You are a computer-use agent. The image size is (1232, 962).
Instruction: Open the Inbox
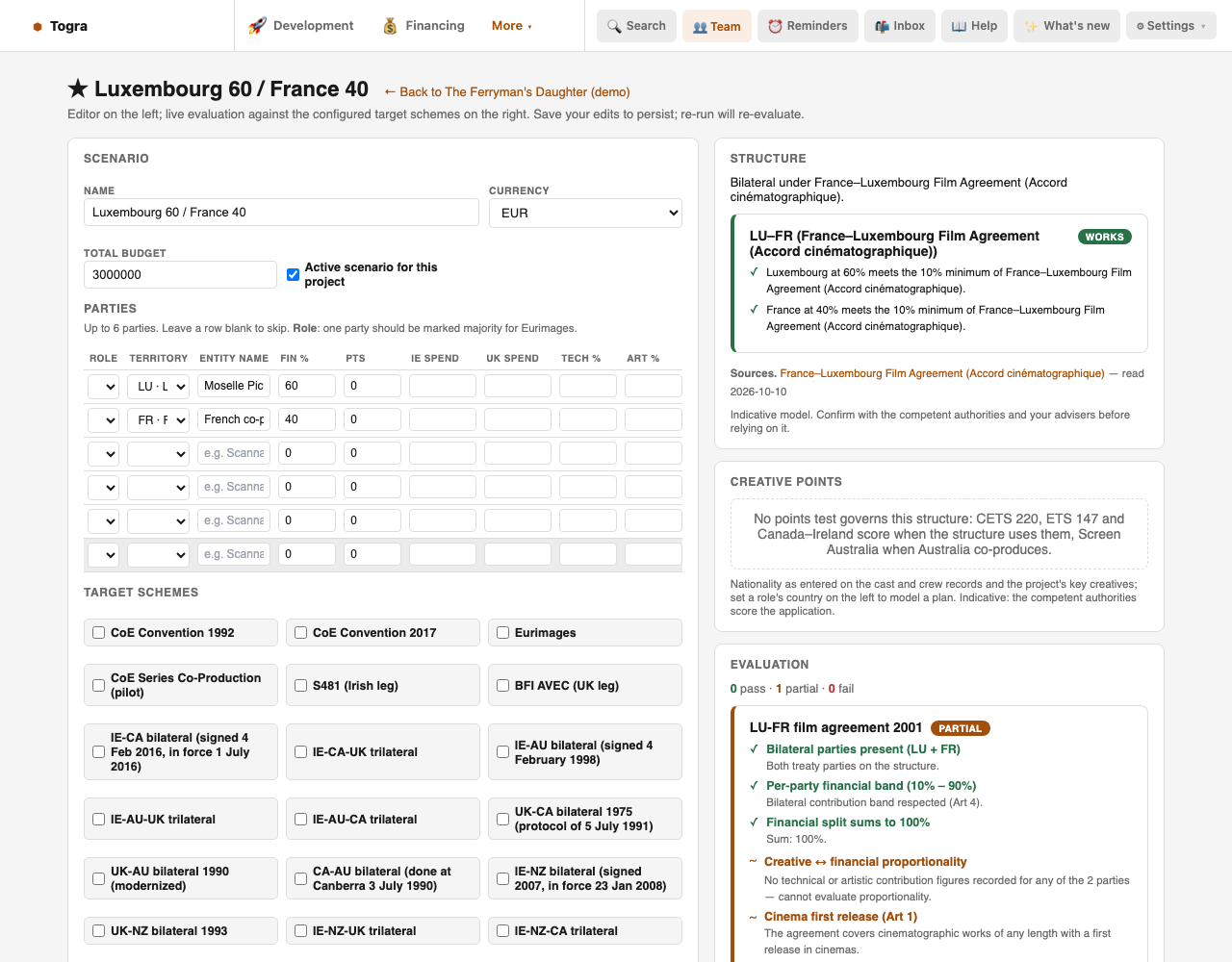tap(900, 26)
